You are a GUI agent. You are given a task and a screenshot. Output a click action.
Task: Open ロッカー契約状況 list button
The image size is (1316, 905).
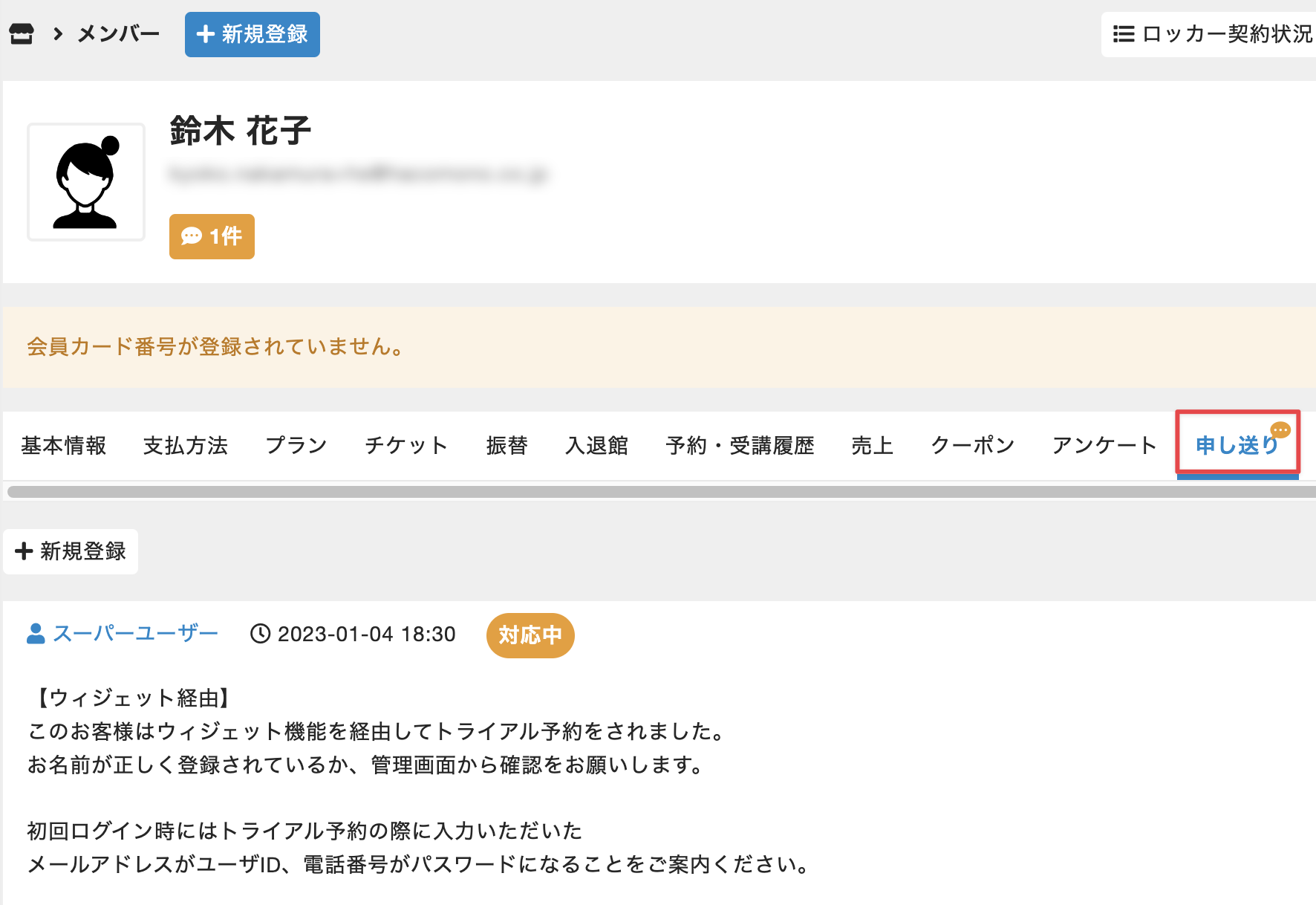(x=1212, y=34)
